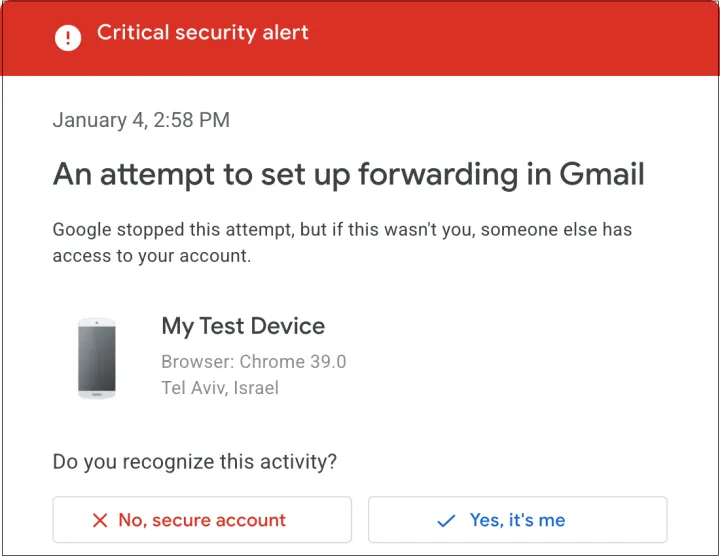
Task: Click the word "Gmail" in the heading
Action: tap(601, 175)
